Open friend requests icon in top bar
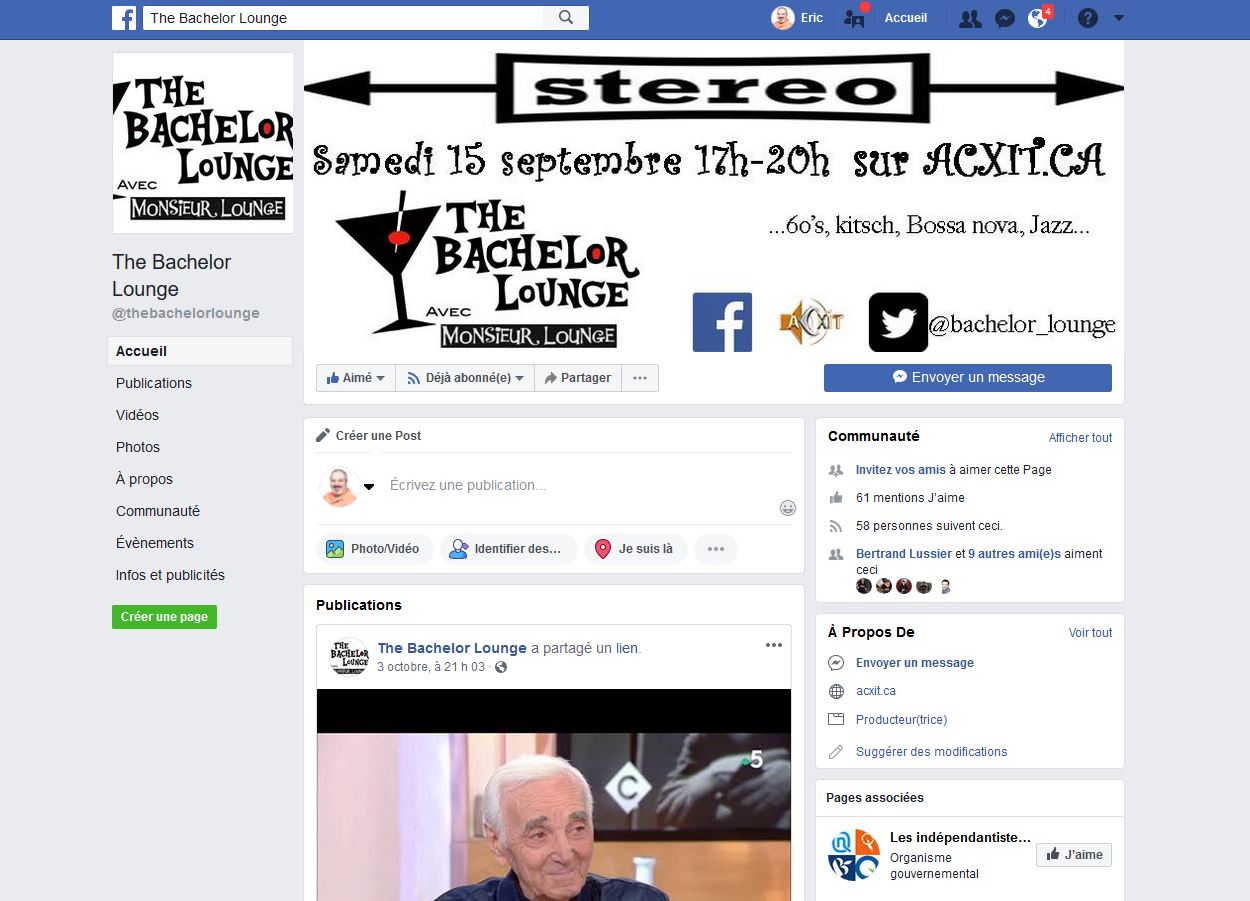Screen dimensions: 1250x901 point(969,18)
